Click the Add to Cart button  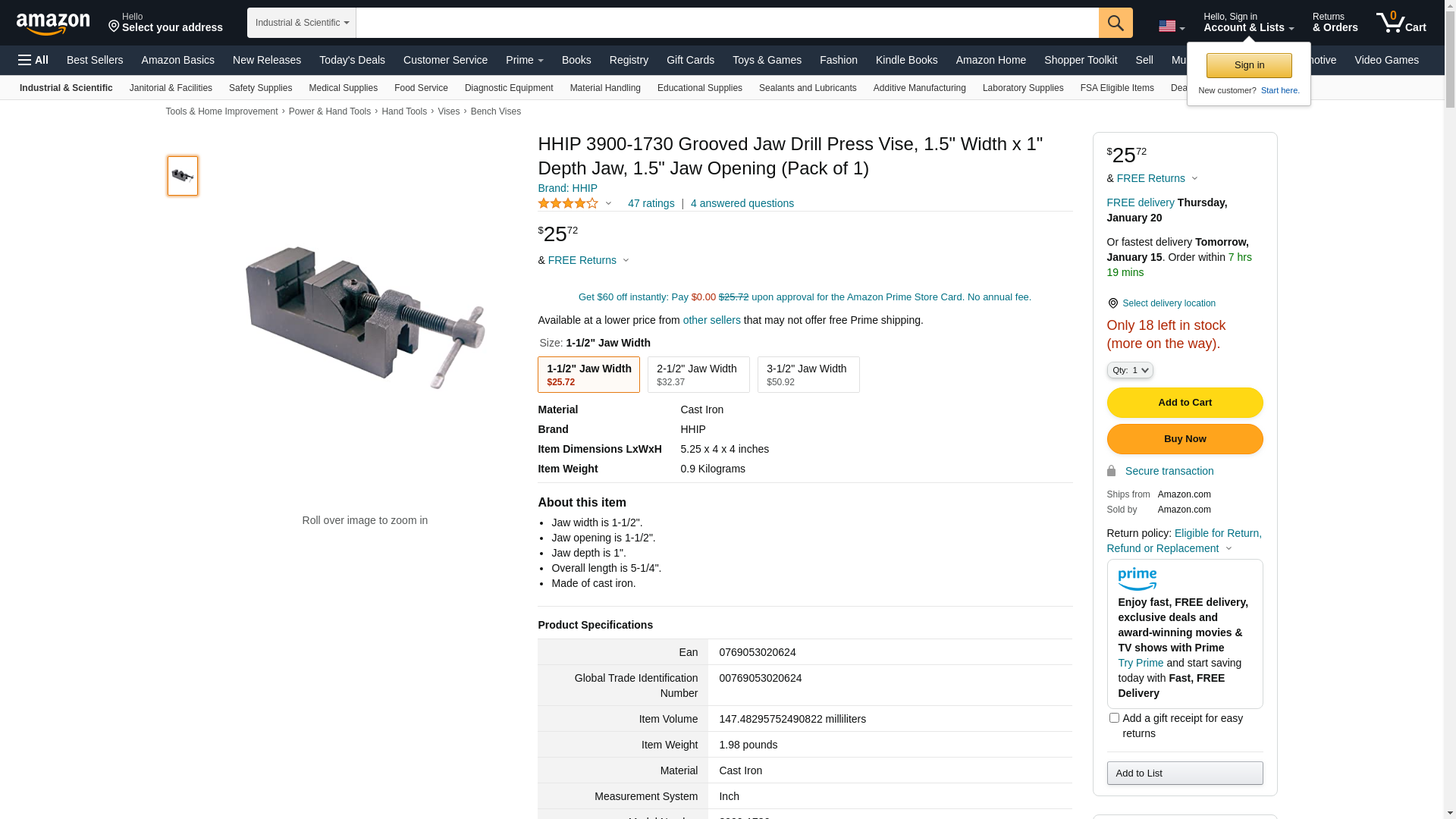coord(1185,403)
